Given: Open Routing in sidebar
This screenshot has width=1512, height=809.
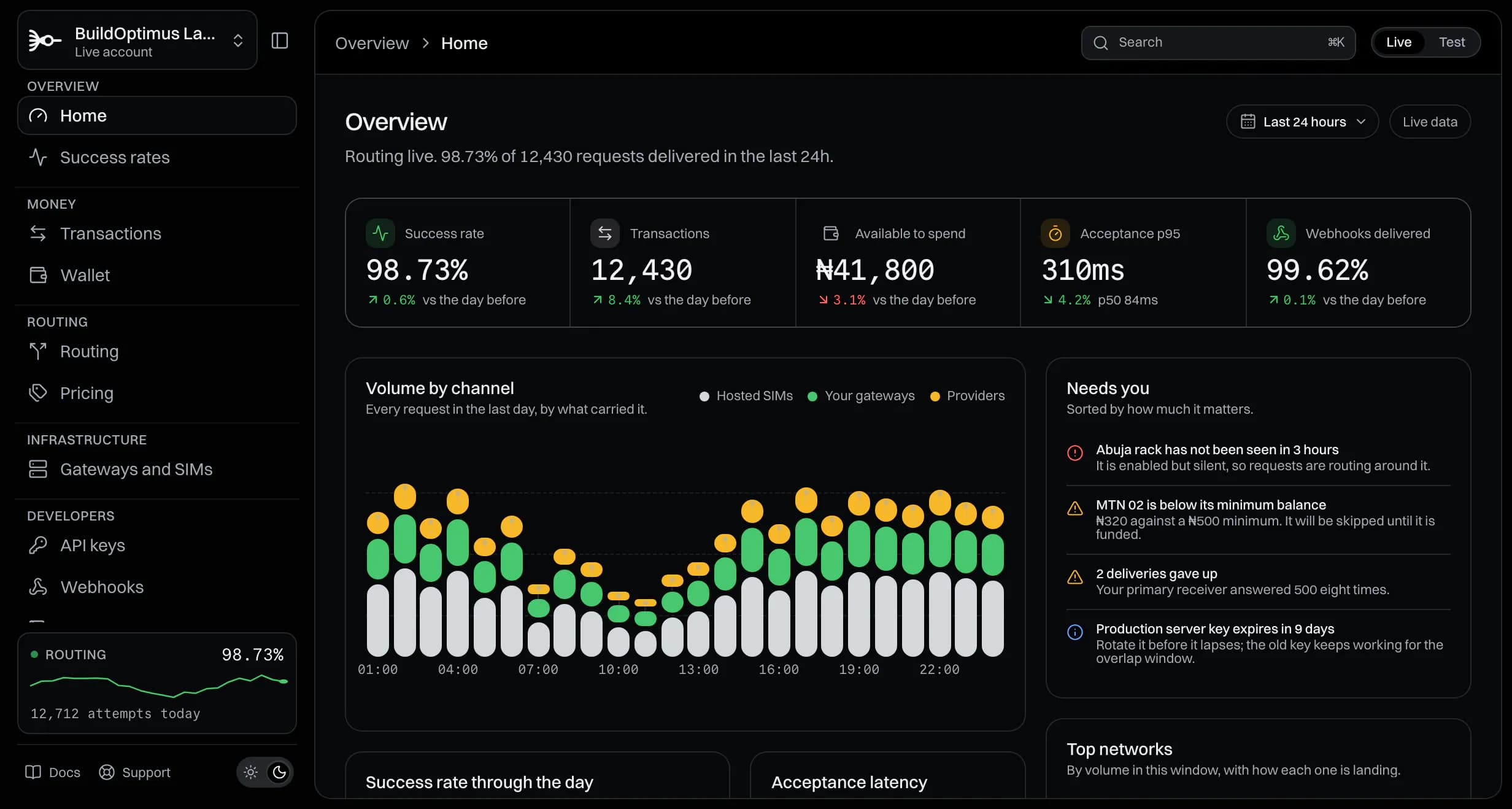Looking at the screenshot, I should coord(157,351).
